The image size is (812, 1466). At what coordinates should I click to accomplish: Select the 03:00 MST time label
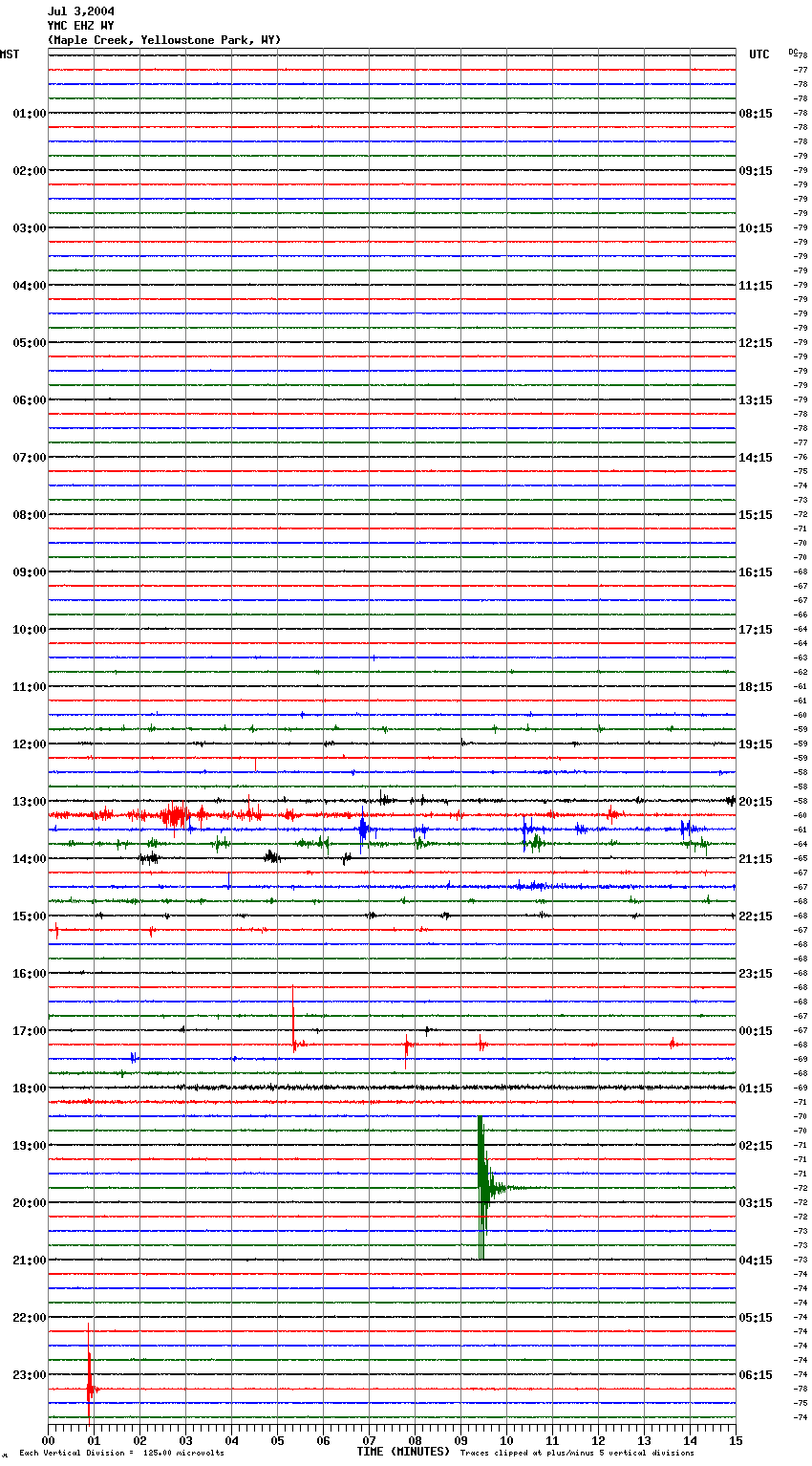tap(30, 228)
